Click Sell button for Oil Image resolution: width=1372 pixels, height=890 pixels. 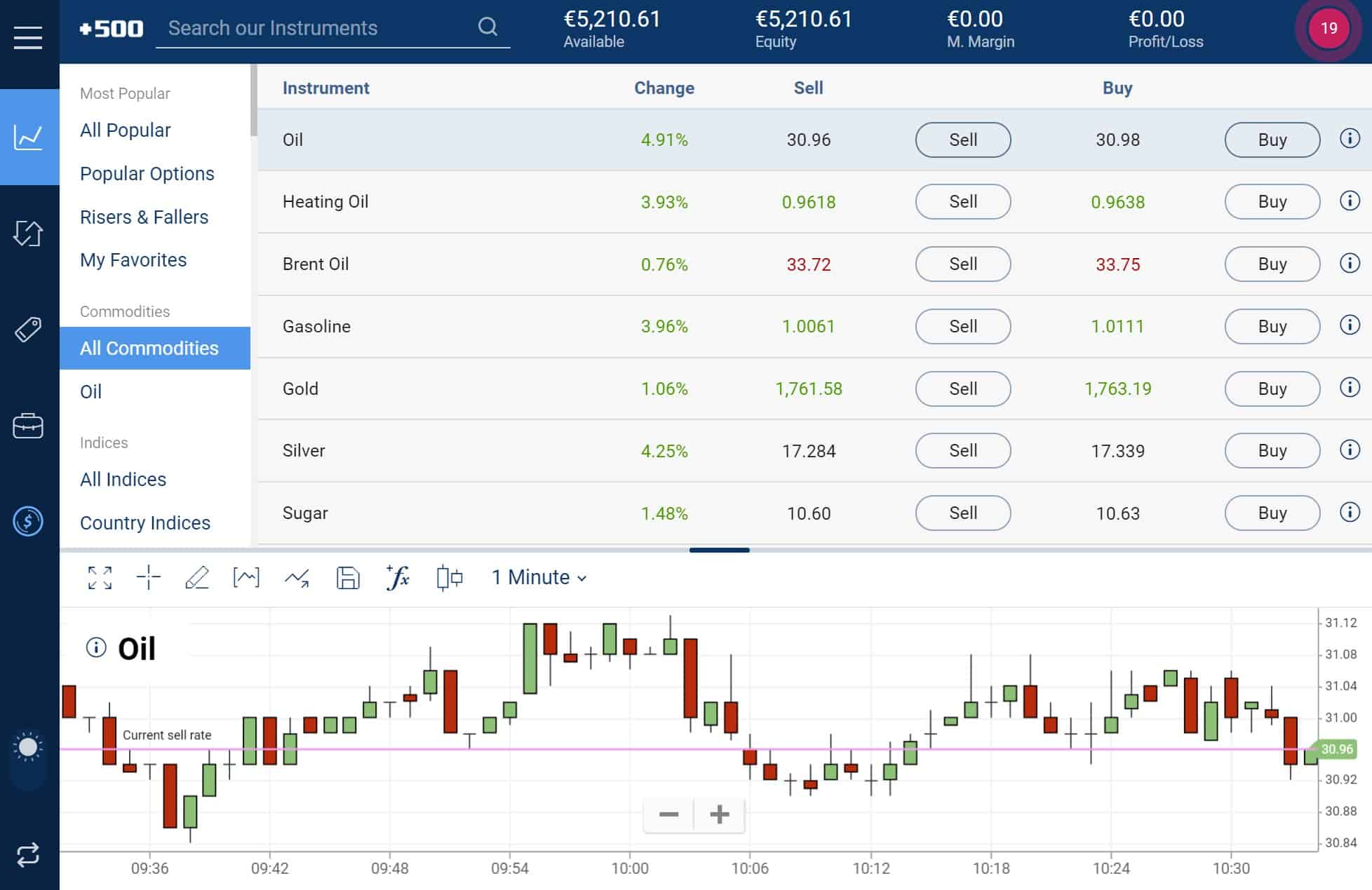coord(963,140)
